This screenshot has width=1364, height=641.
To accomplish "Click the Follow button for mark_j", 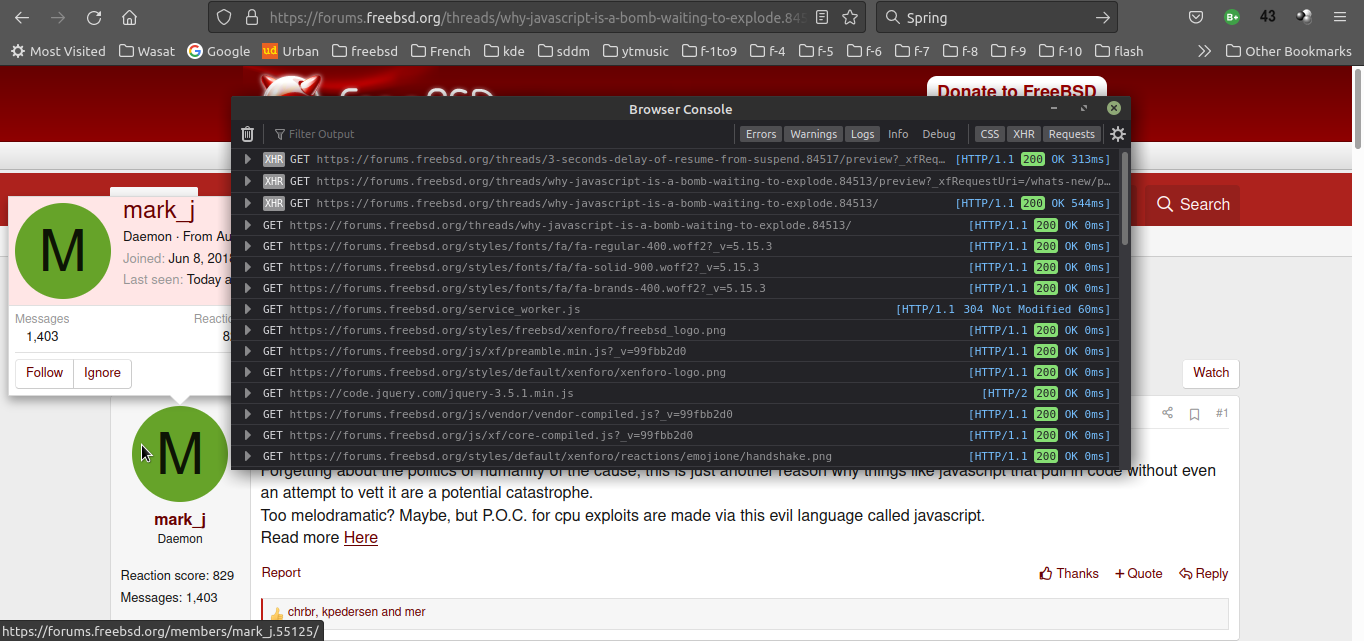I will tap(44, 373).
